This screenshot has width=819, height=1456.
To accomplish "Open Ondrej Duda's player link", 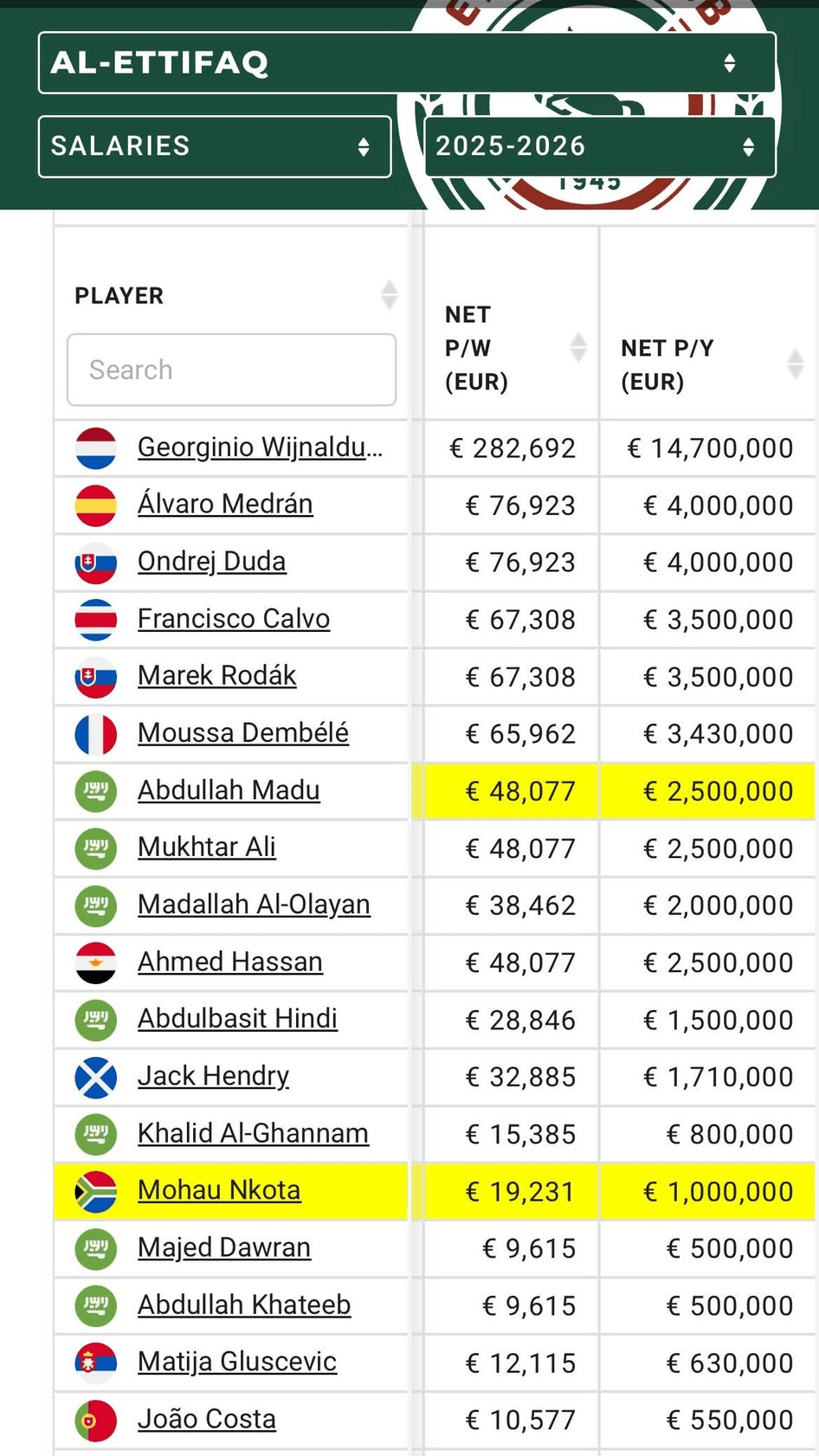I will 211,562.
